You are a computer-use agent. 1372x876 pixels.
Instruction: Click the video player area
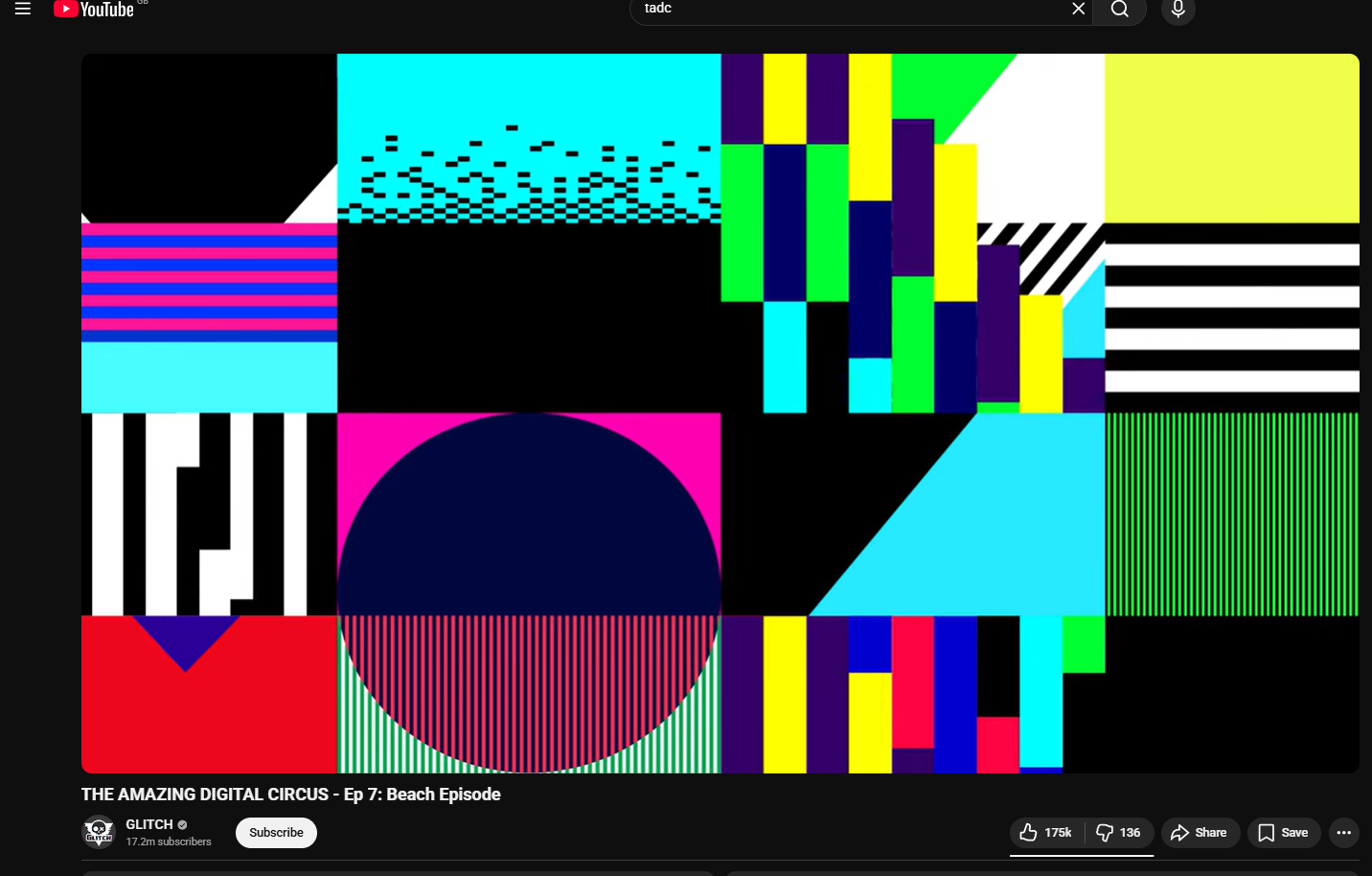pos(720,413)
